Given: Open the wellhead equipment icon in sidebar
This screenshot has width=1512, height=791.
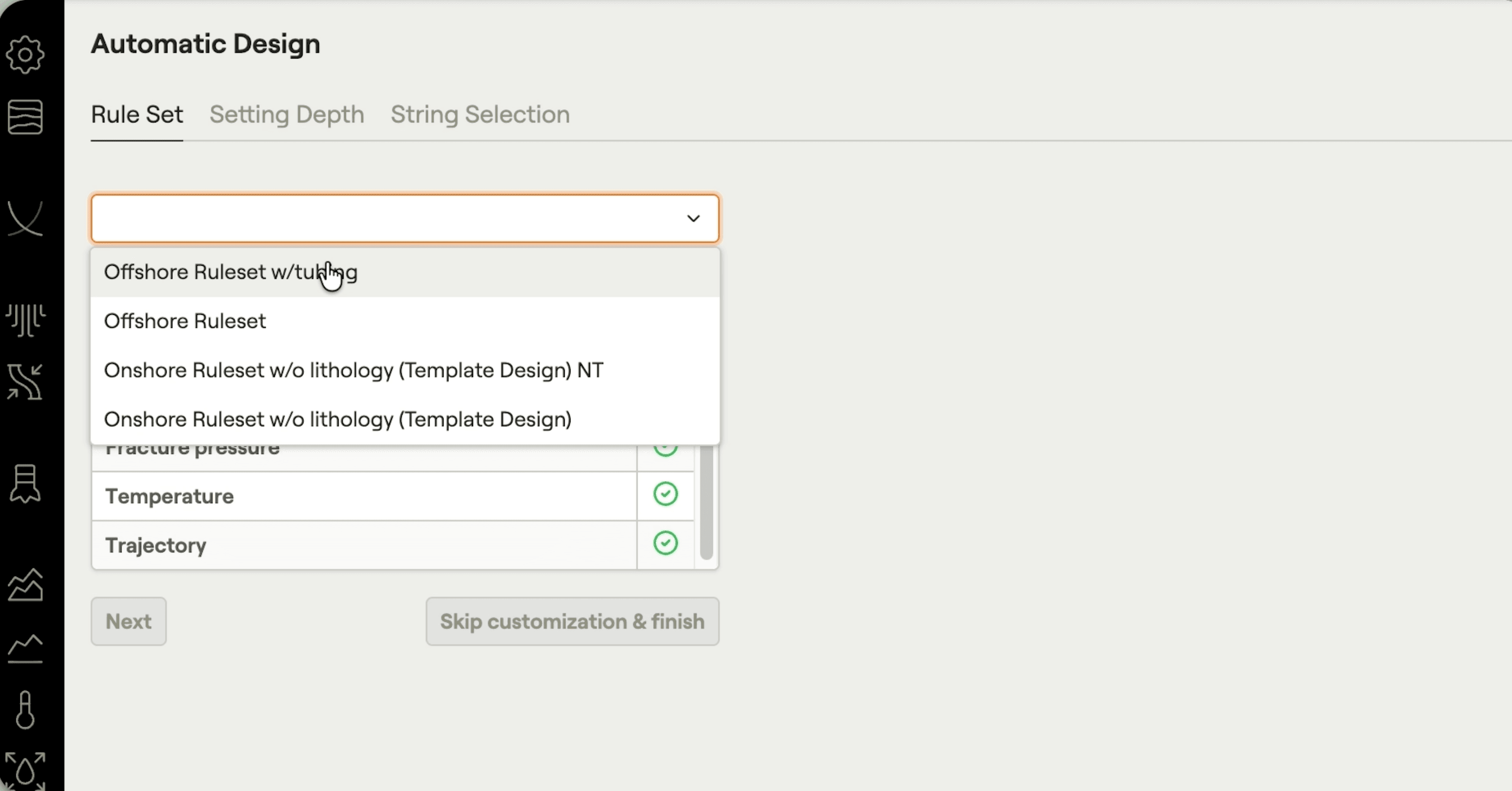Looking at the screenshot, I should tap(25, 483).
